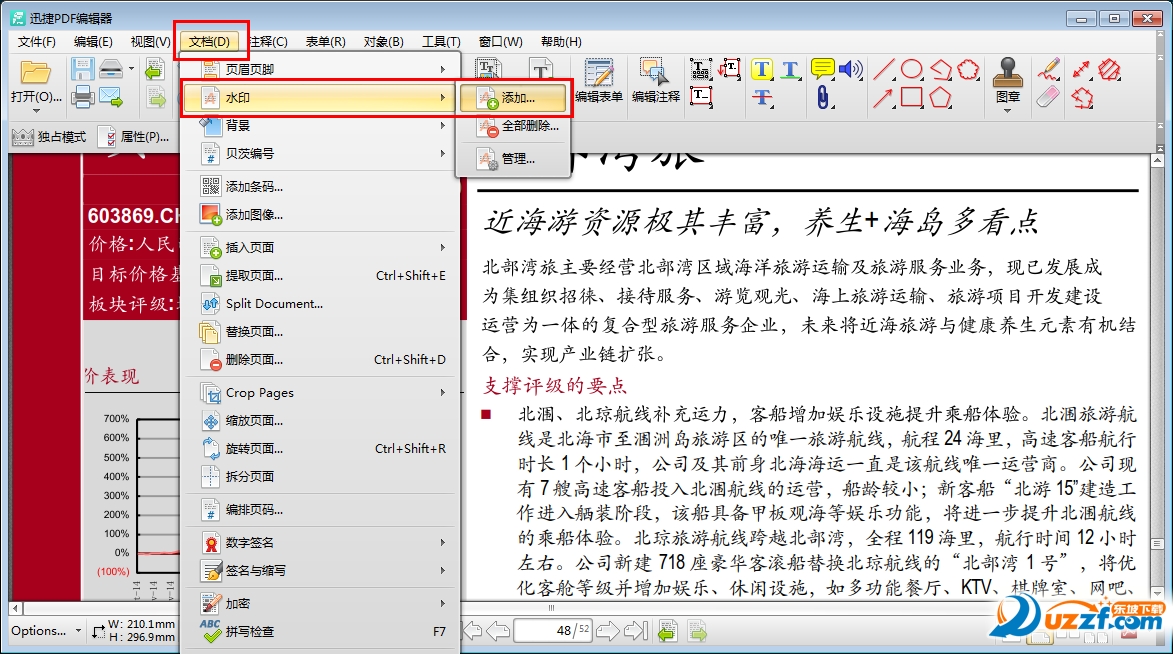This screenshot has width=1173, height=654.
Task: Select the Perimeter measuring tool
Action: point(1082,97)
